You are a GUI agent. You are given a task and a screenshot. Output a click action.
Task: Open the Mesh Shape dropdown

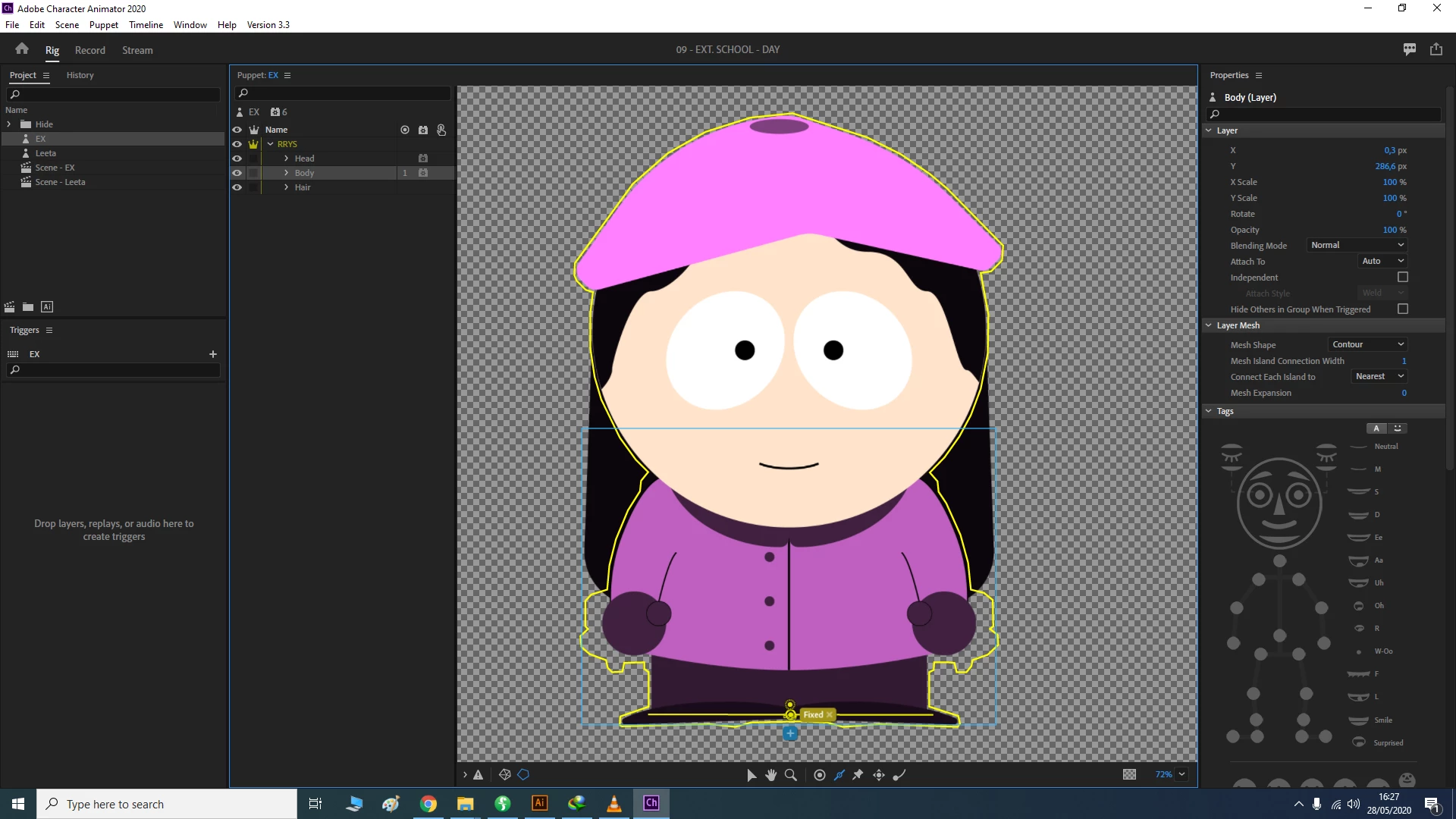pyautogui.click(x=1368, y=344)
